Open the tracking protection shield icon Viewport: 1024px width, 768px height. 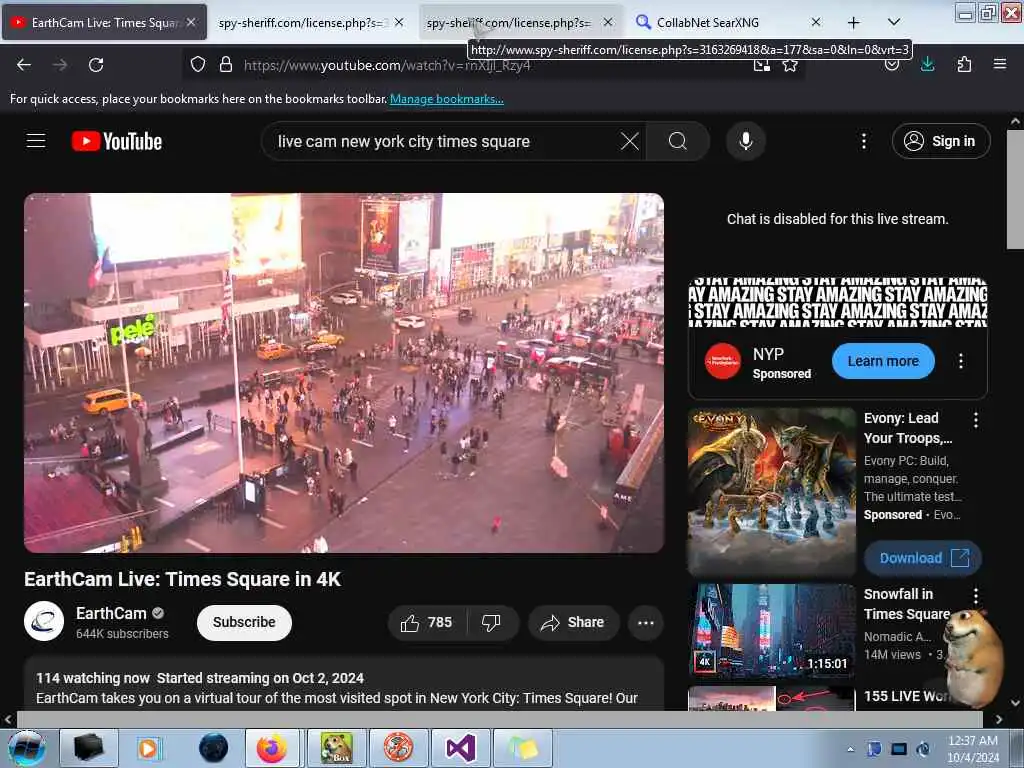coord(198,64)
